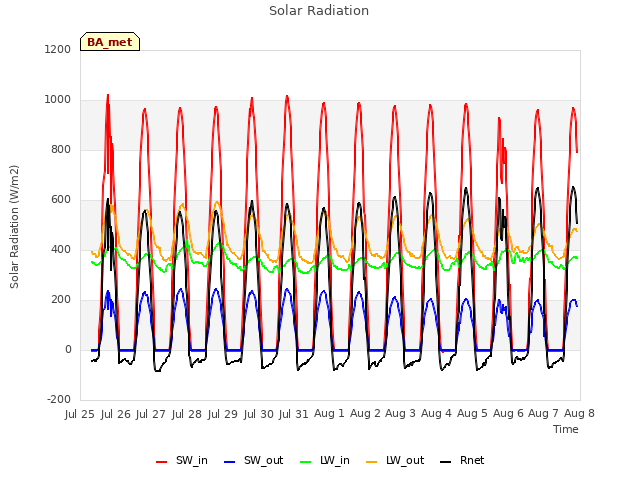Click the Aug 2 x-axis tick label

point(365,413)
